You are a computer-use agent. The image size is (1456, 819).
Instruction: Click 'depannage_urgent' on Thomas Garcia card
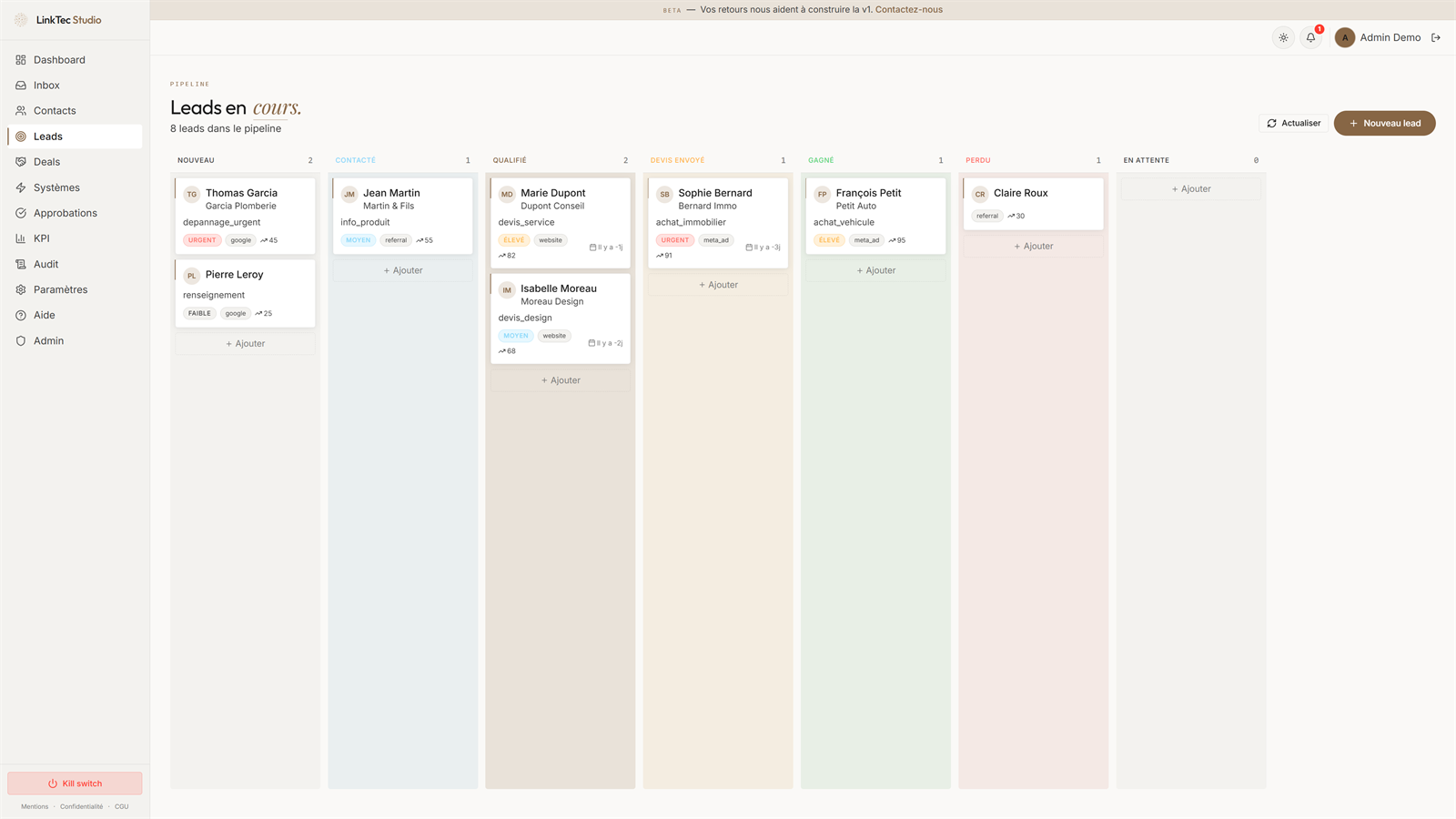point(221,222)
